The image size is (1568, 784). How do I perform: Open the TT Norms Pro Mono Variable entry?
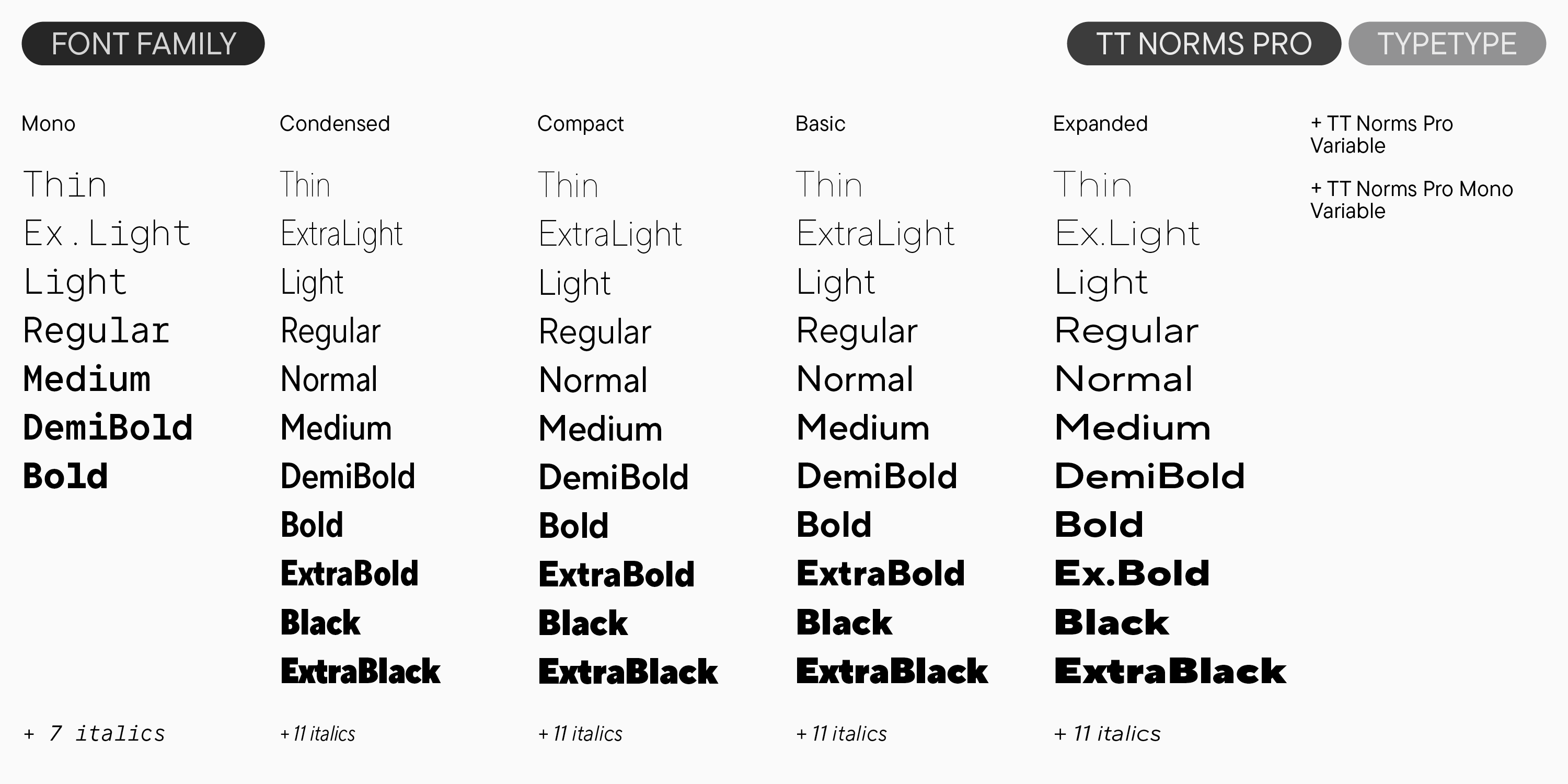(x=1411, y=200)
